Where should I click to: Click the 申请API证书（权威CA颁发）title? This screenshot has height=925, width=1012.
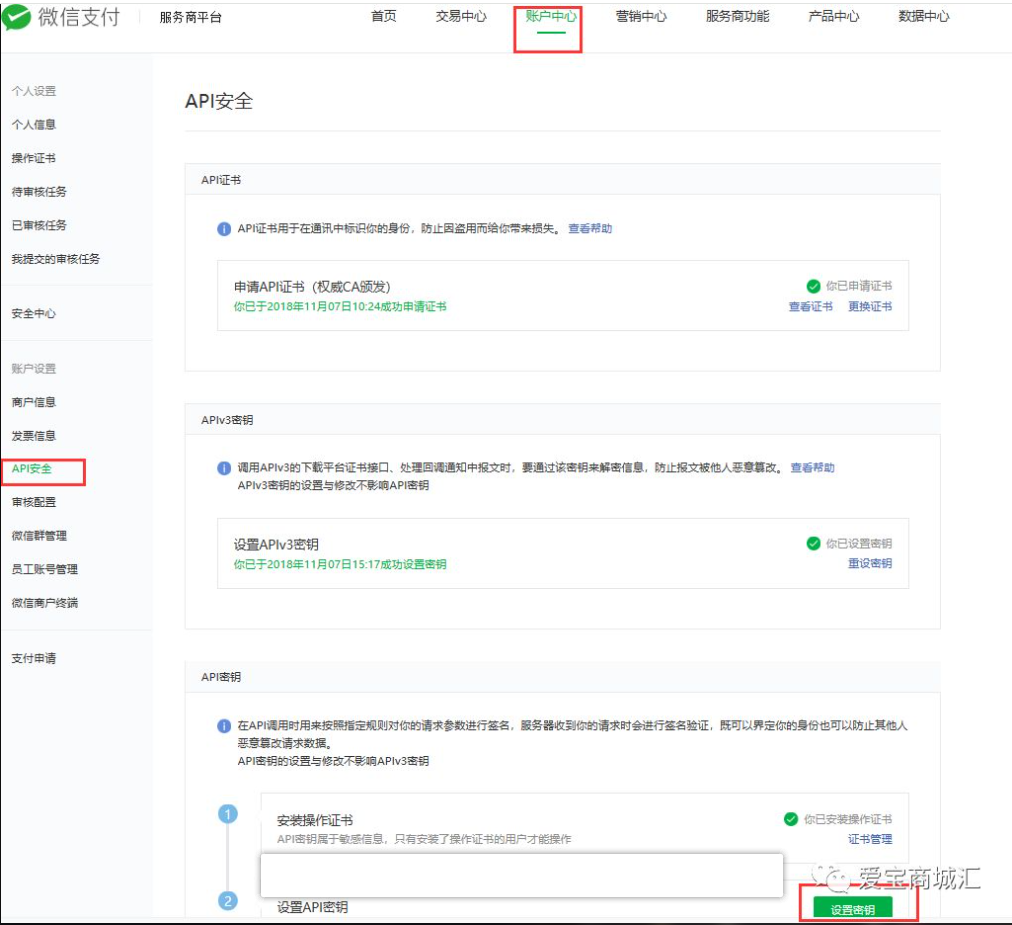[312, 287]
